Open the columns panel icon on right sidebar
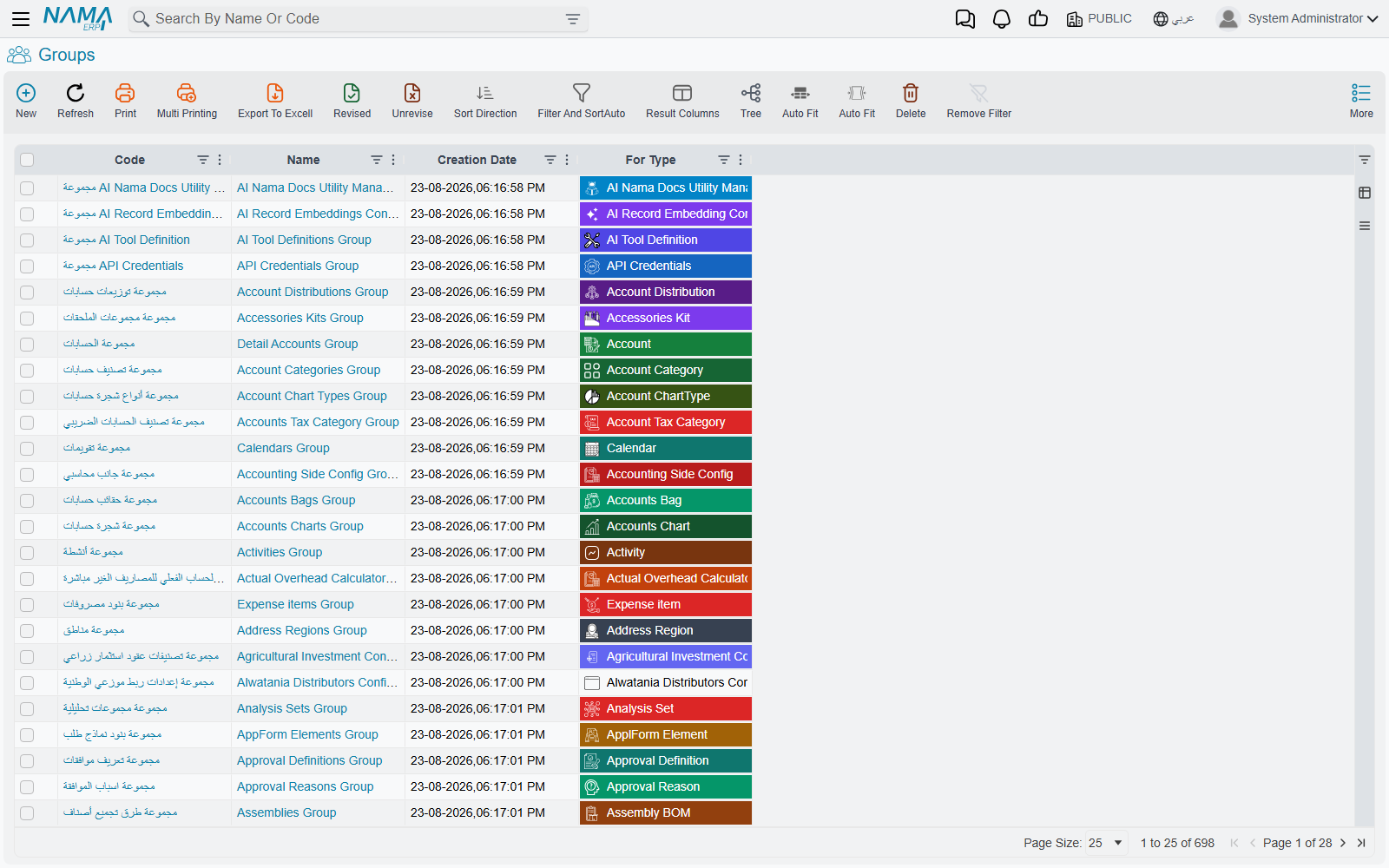1389x868 pixels. pyautogui.click(x=1365, y=193)
